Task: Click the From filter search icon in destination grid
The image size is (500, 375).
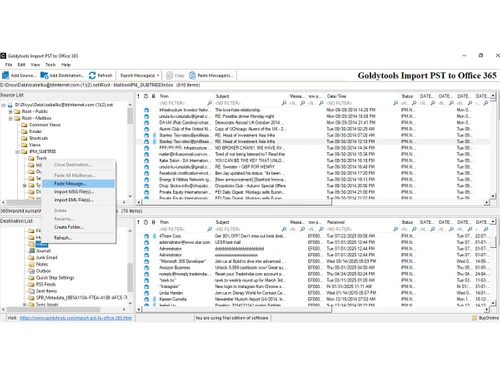Action: tap(209, 229)
